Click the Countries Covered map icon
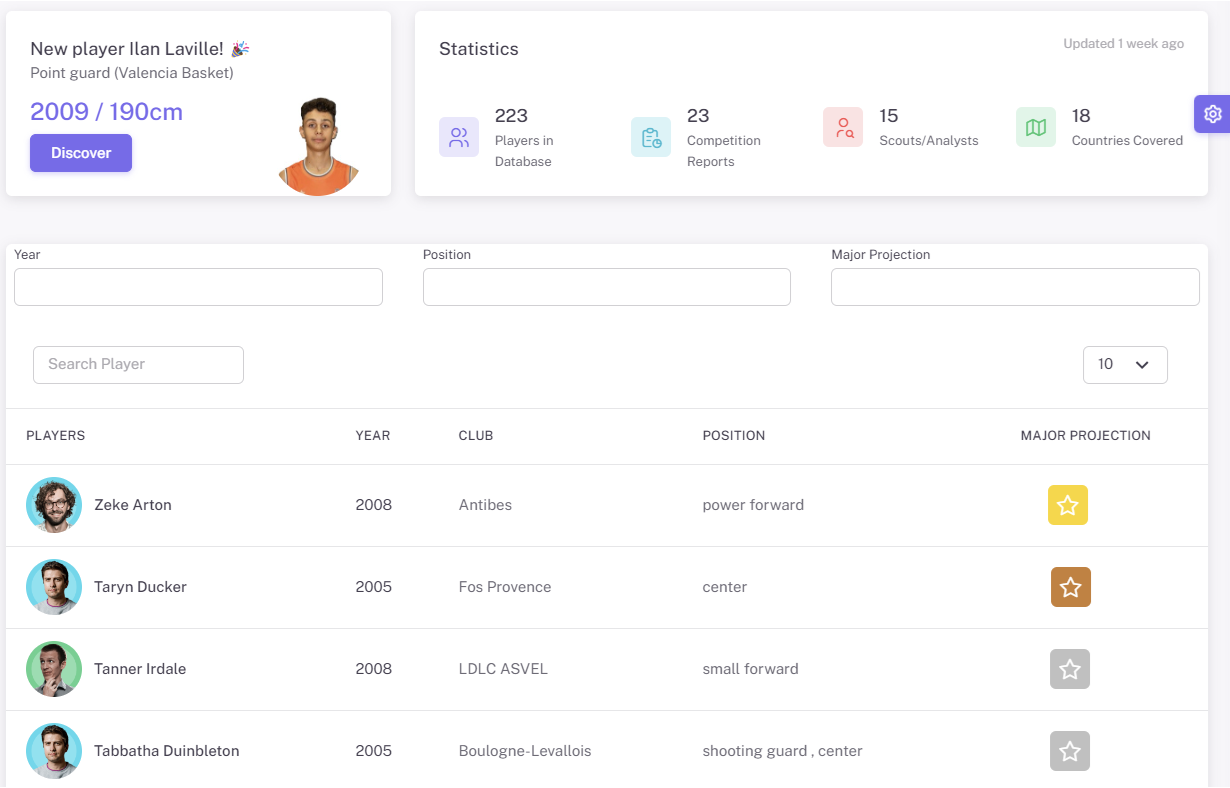 [1036, 128]
